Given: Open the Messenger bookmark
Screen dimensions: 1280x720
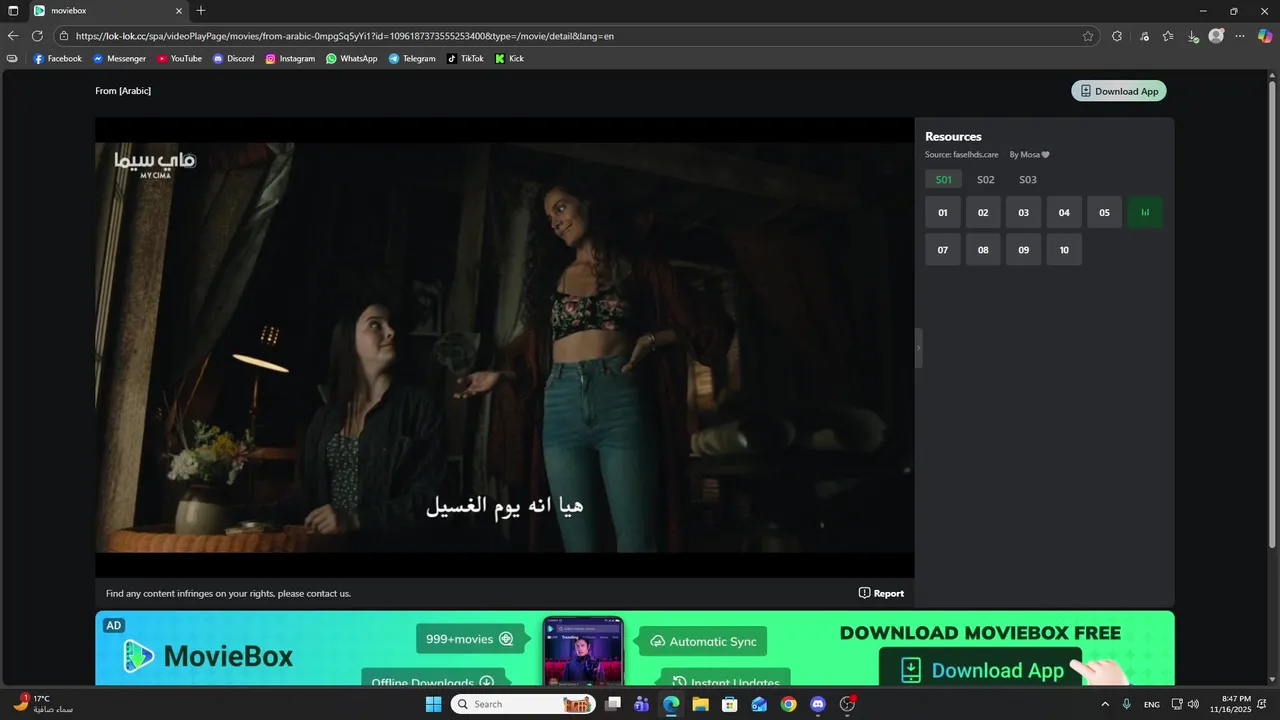Looking at the screenshot, I should [119, 59].
